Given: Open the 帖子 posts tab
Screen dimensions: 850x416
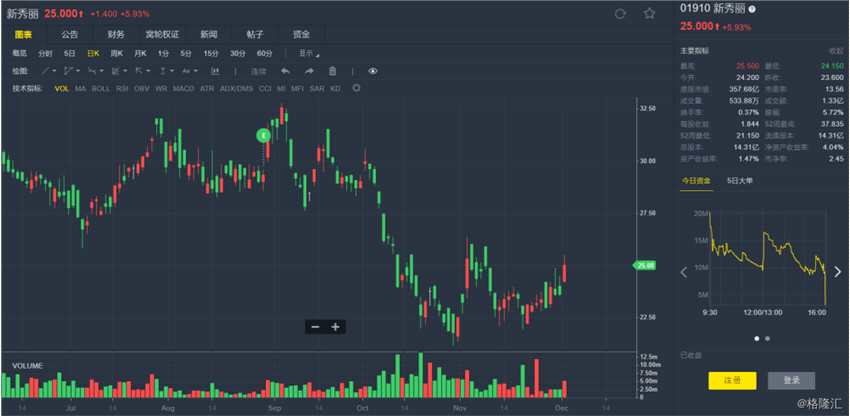Looking at the screenshot, I should [255, 34].
